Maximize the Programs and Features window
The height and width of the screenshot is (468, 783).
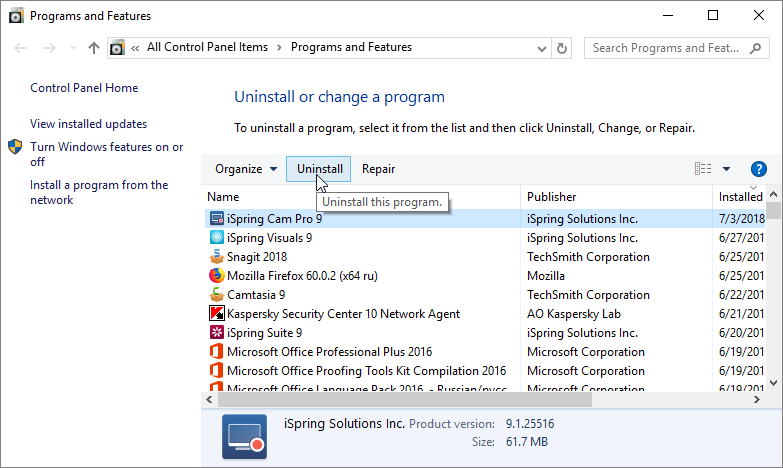(x=713, y=15)
